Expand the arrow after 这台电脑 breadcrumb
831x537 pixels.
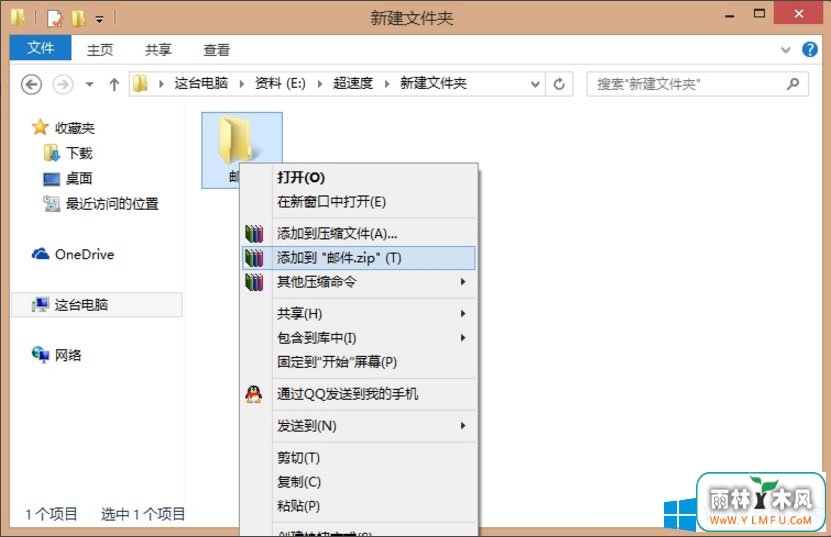(x=242, y=84)
